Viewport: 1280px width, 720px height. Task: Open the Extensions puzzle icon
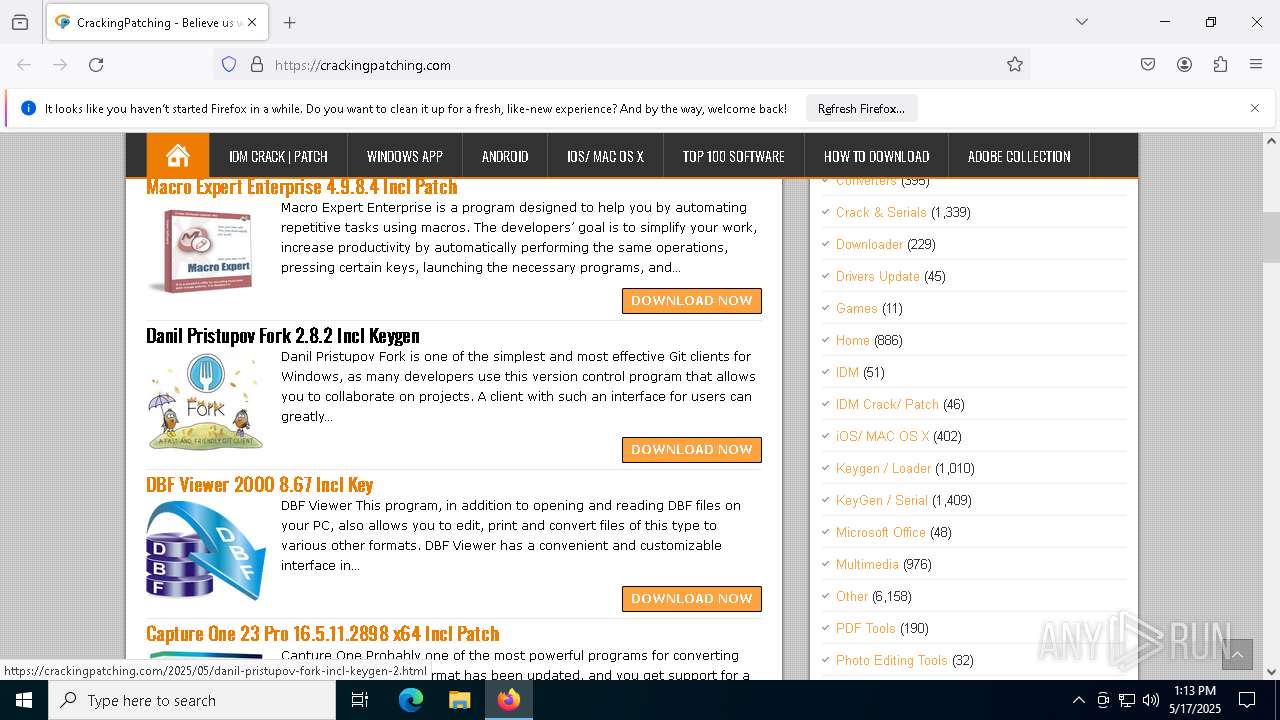pyautogui.click(x=1220, y=65)
